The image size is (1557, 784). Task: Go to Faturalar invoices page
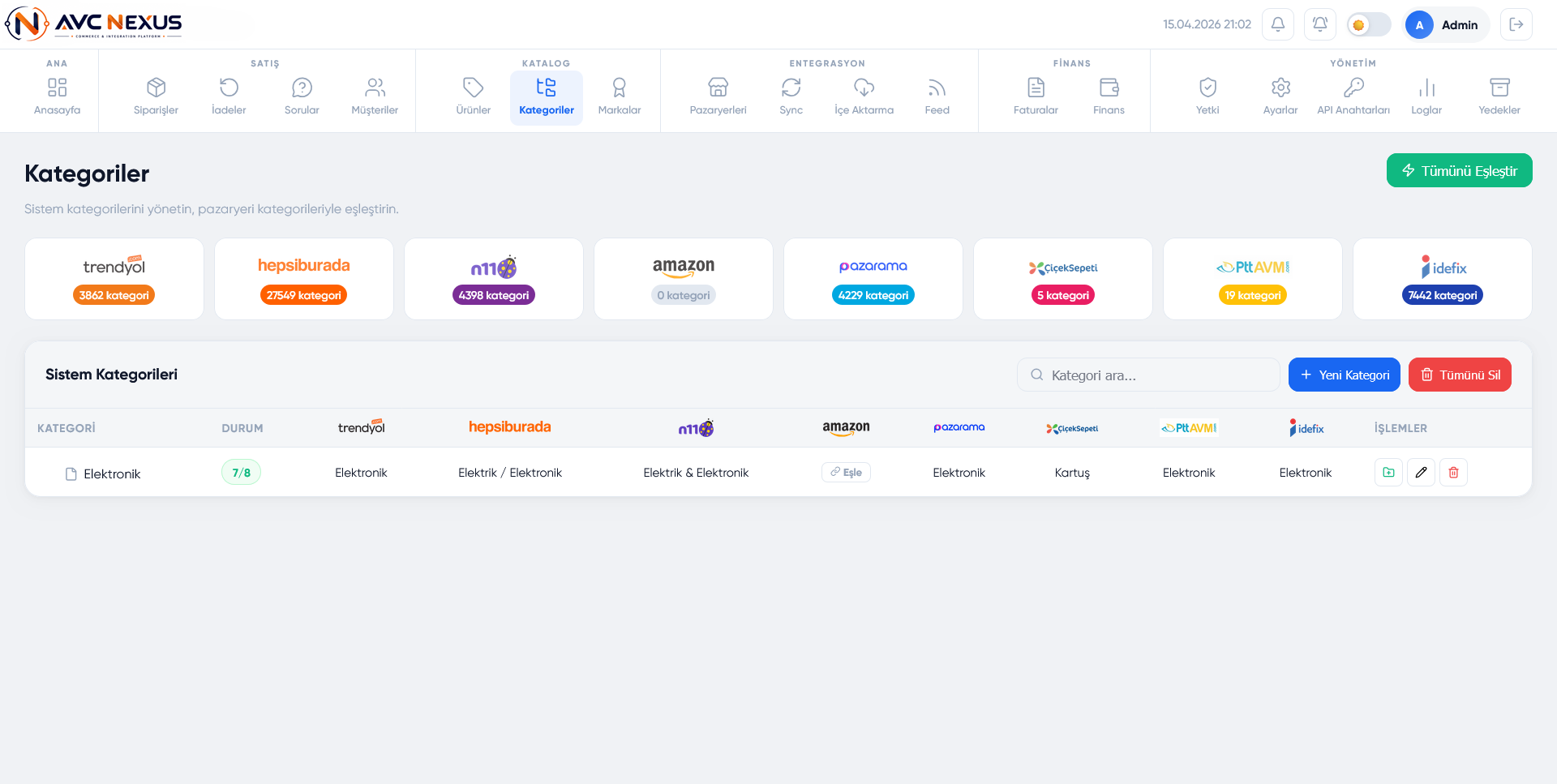coord(1036,97)
